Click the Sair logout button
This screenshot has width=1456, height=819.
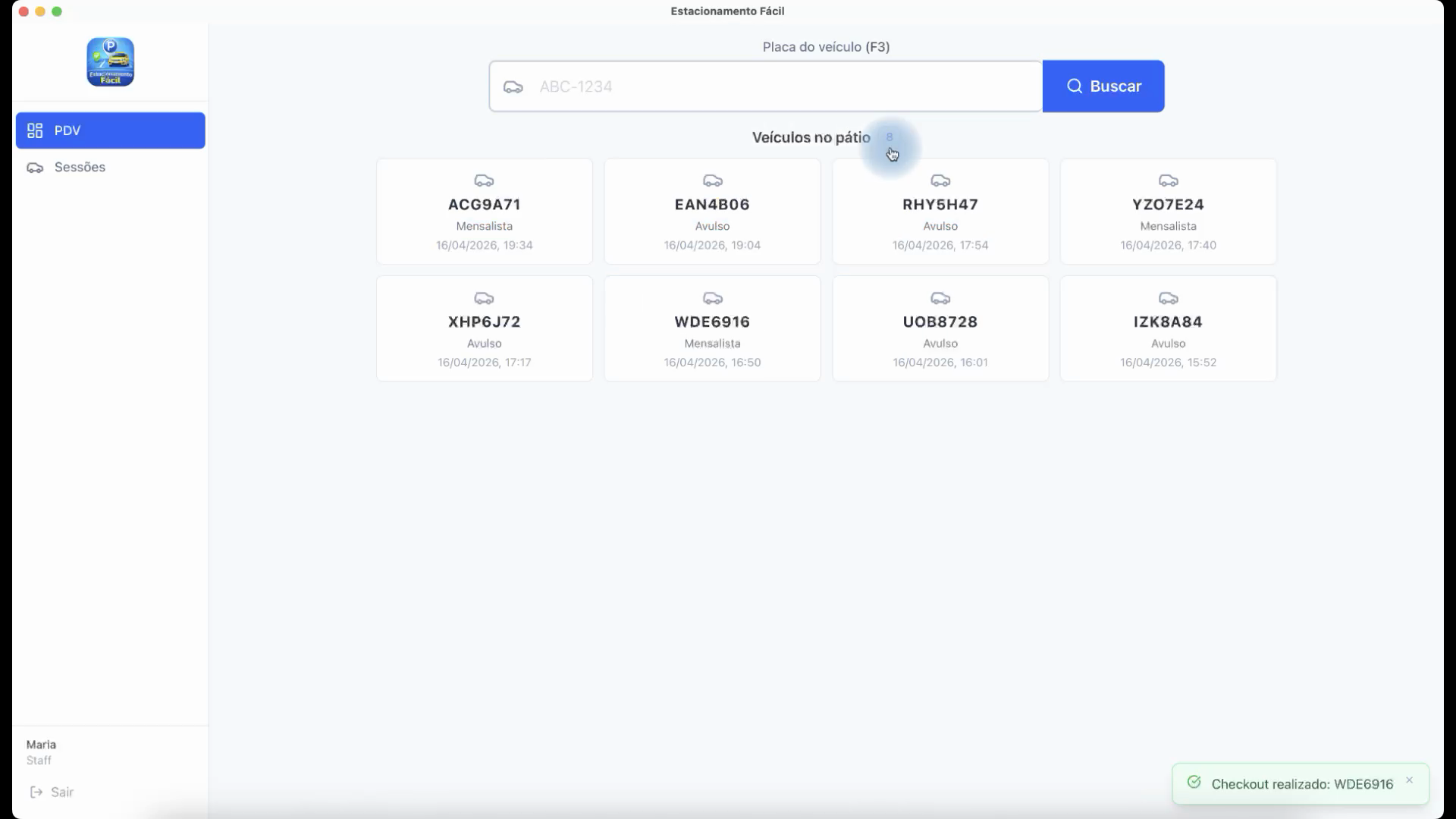pos(52,792)
